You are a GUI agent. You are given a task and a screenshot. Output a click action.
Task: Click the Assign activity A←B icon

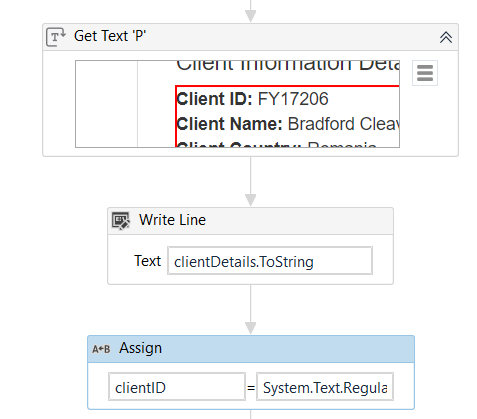101,349
